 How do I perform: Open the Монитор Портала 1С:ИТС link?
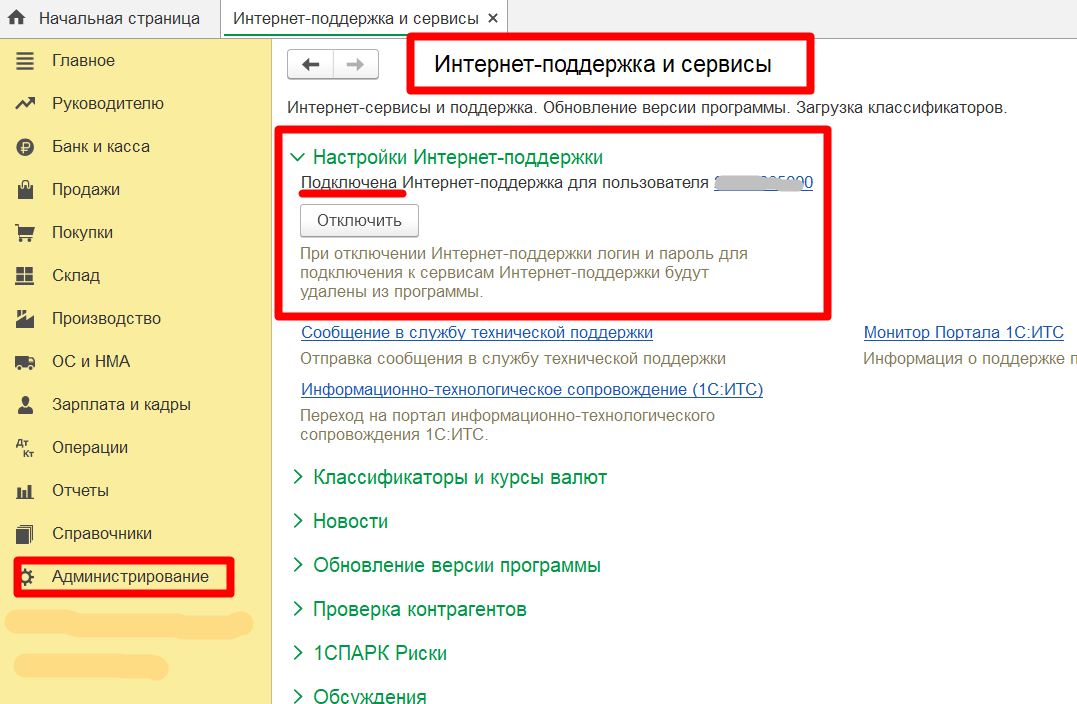[964, 332]
